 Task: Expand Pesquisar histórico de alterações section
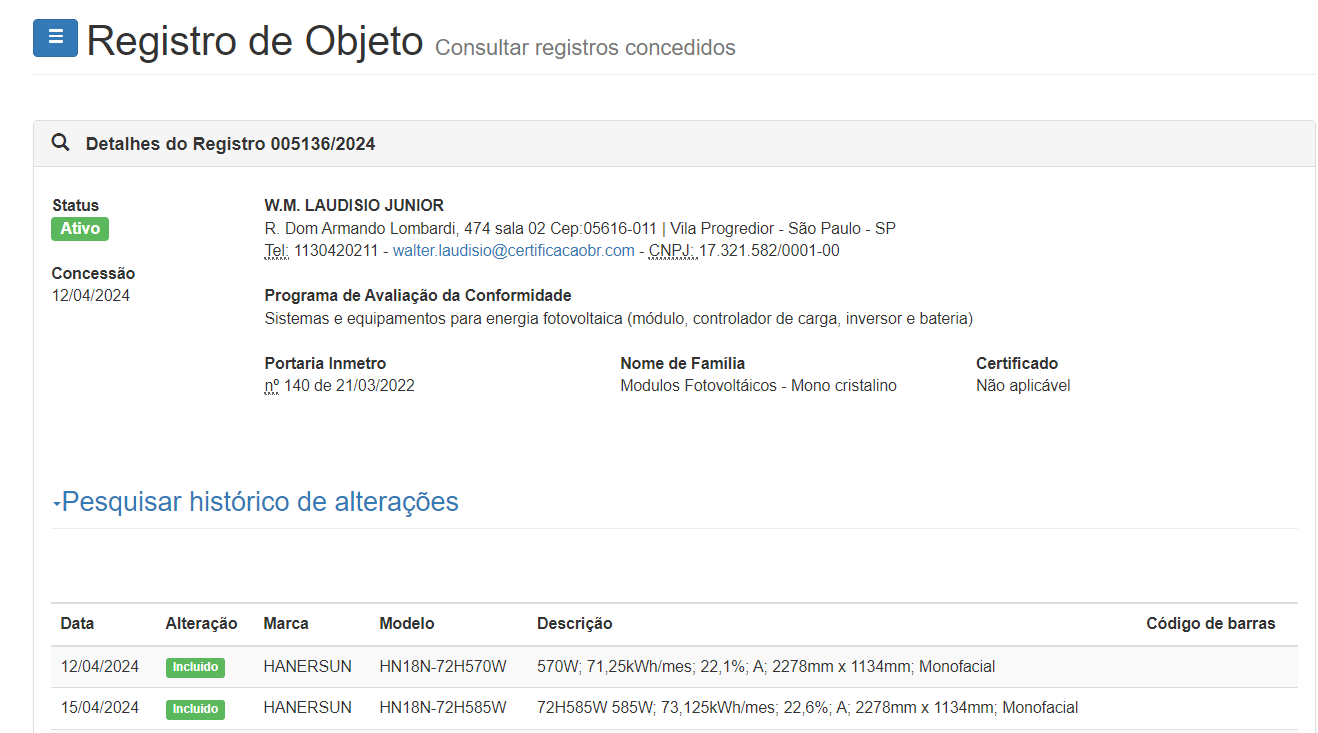click(x=259, y=502)
